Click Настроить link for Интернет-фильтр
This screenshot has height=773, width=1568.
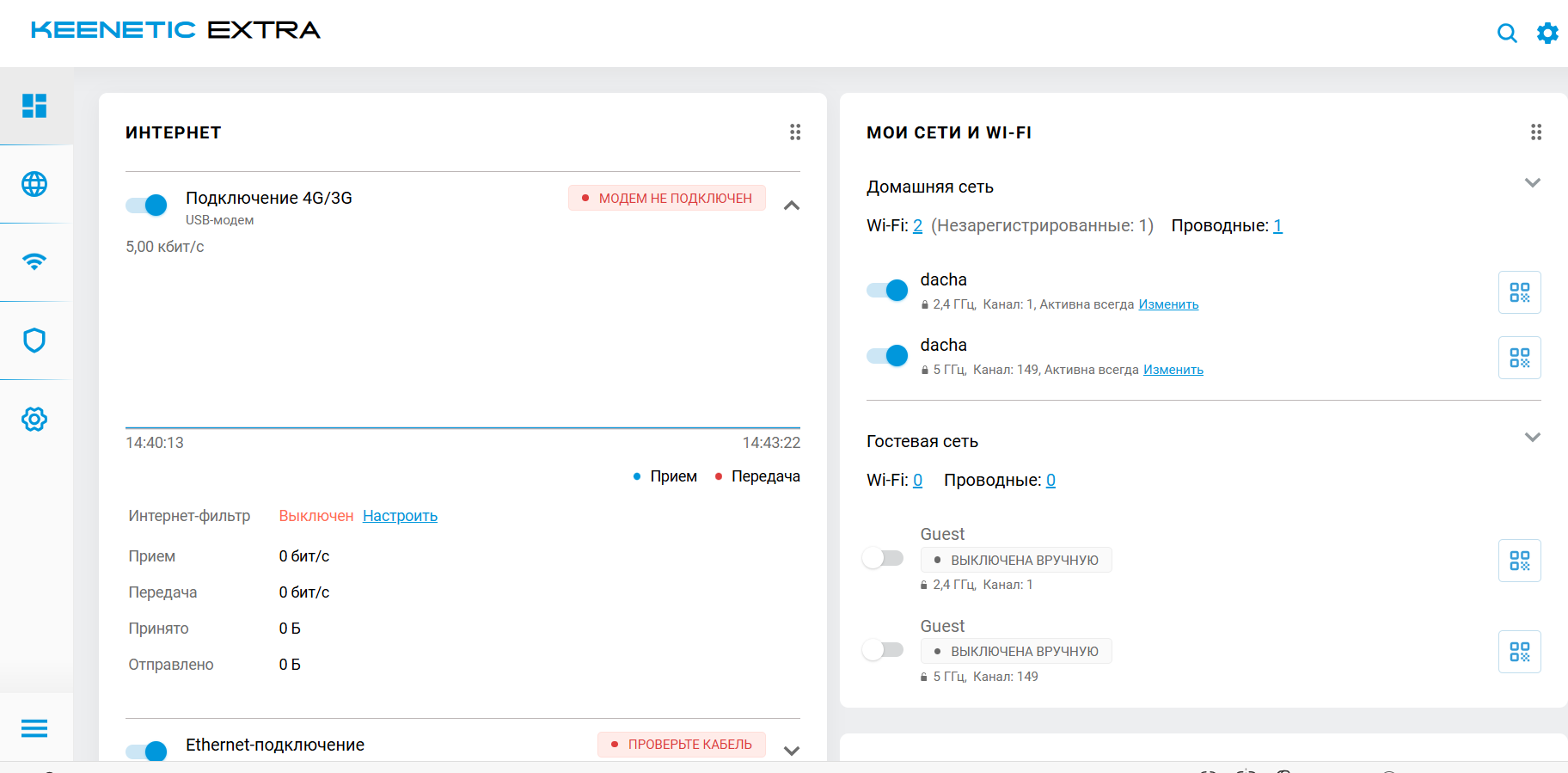pos(400,516)
